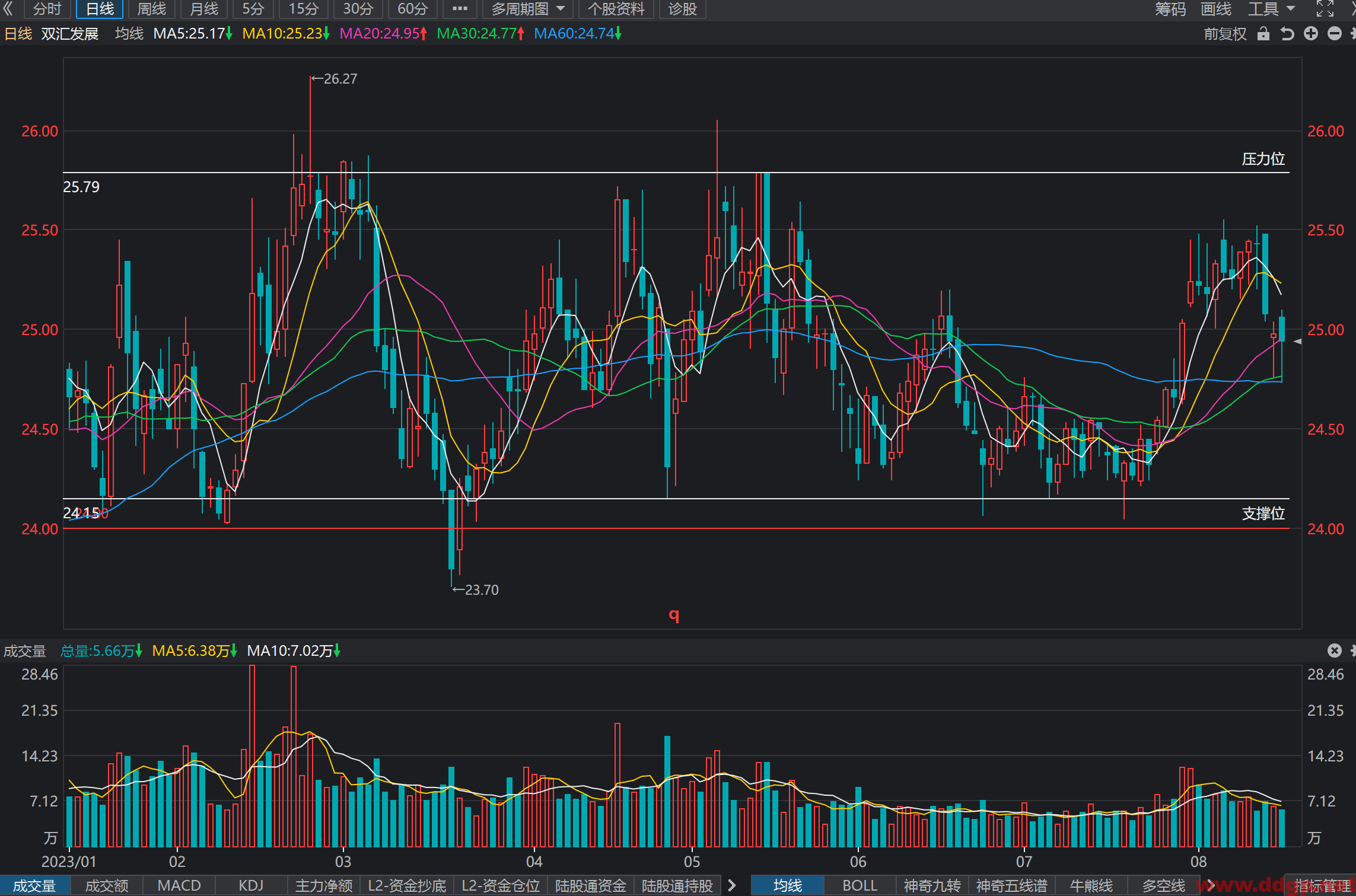Close the 成交量 volume panel
This screenshot has width=1356, height=896.
(1335, 651)
